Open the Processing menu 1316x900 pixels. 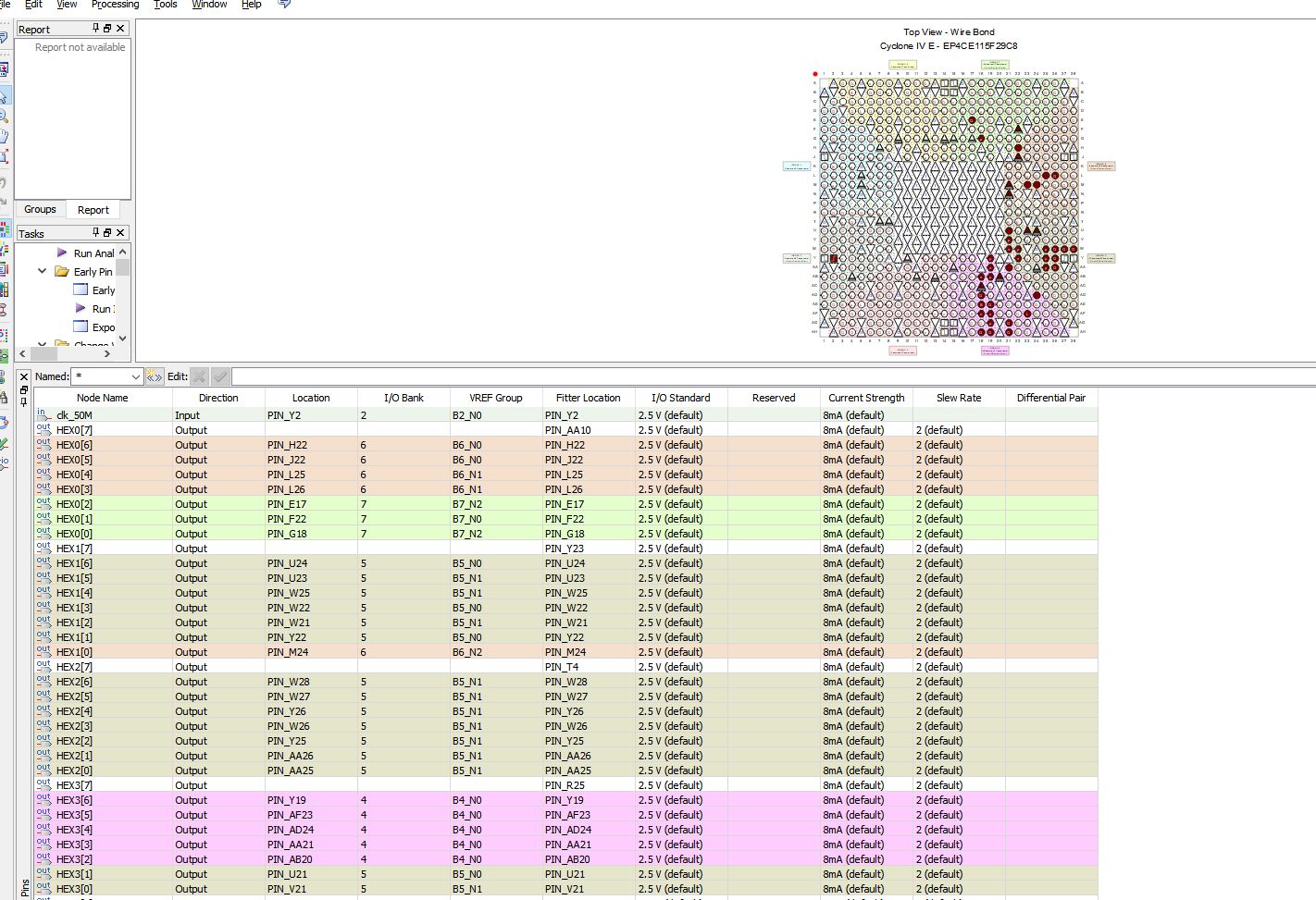tap(116, 4)
